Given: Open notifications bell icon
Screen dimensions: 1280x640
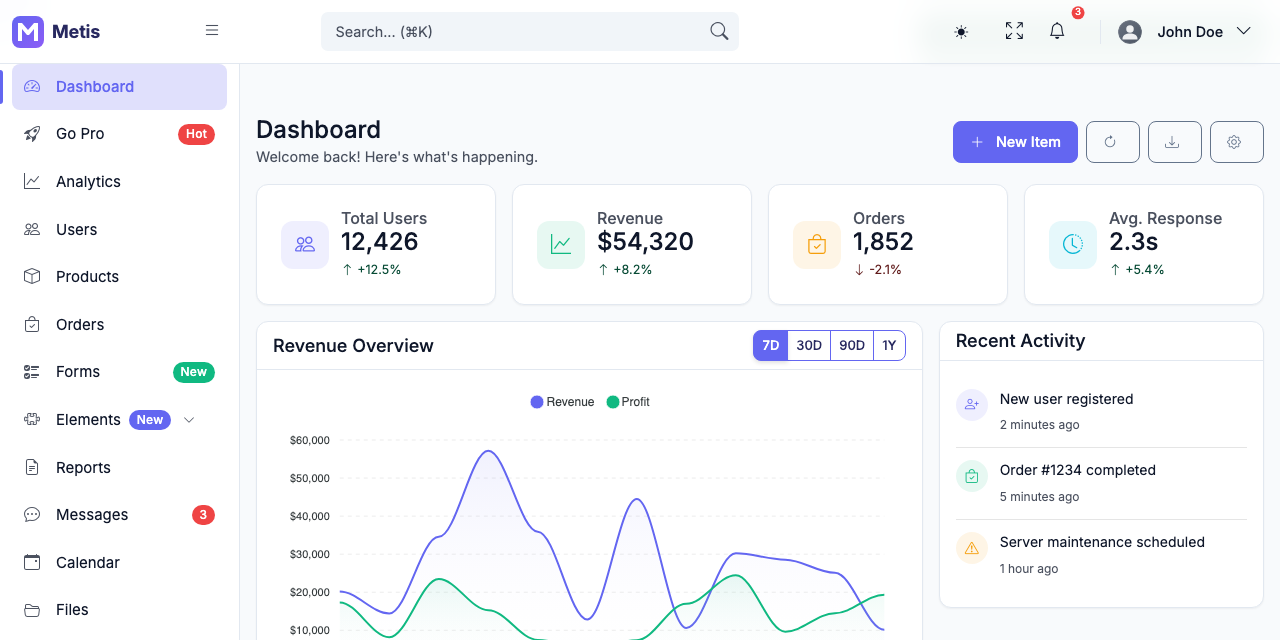Looking at the screenshot, I should (x=1057, y=31).
